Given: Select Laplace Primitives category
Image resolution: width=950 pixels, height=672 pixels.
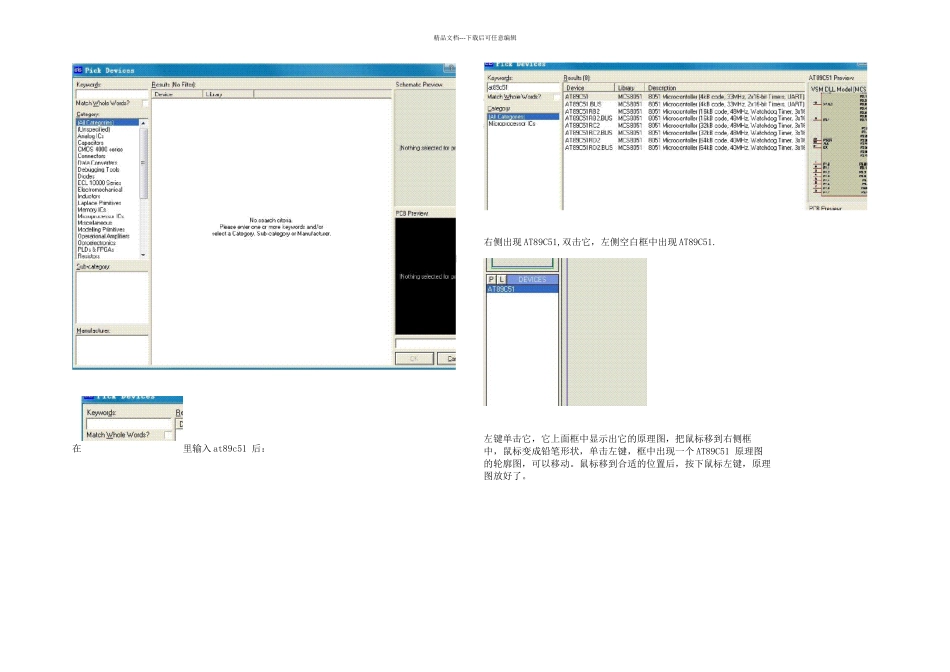Looking at the screenshot, I should [107, 202].
